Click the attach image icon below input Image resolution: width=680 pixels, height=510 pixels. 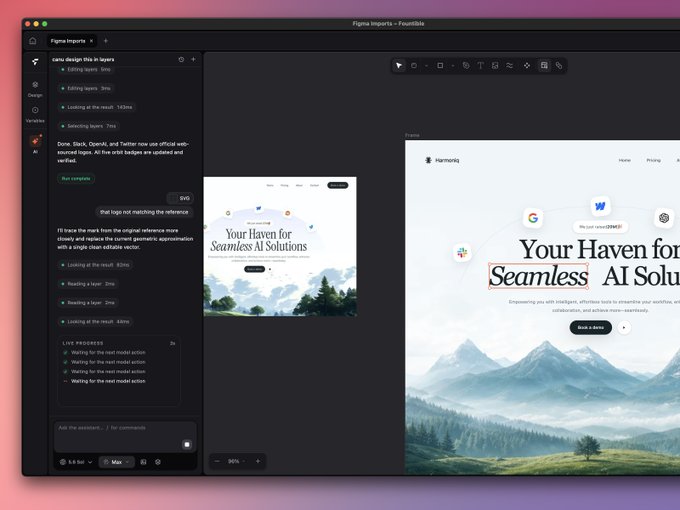144,462
